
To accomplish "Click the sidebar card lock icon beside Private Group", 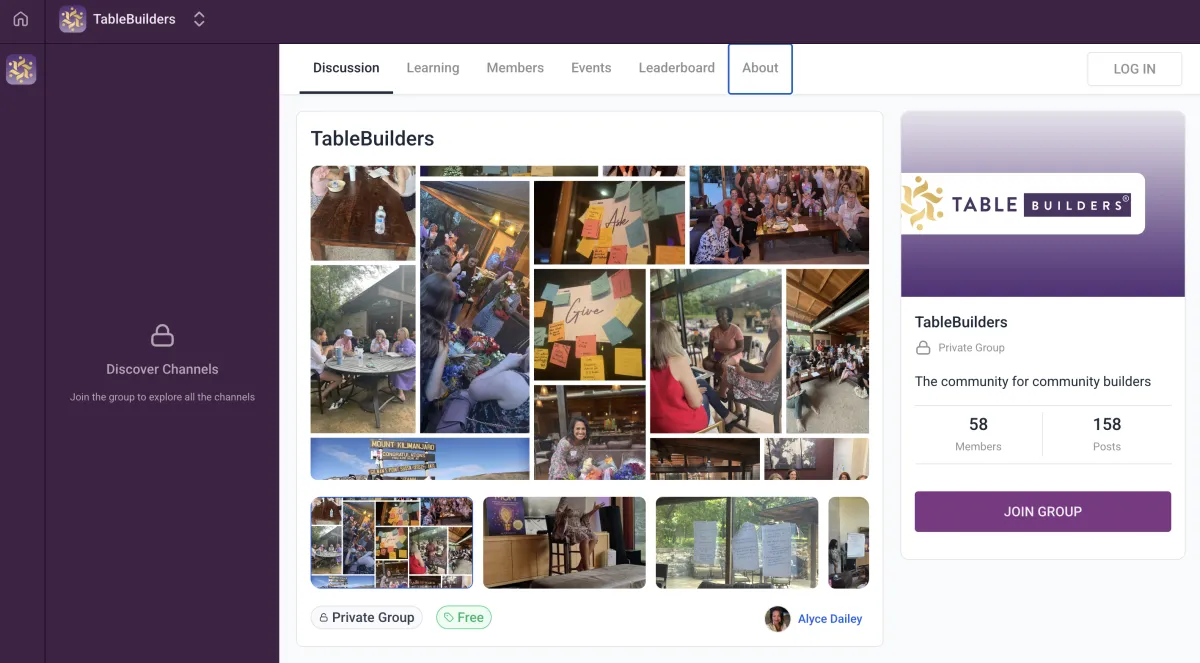I will pyautogui.click(x=923, y=348).
